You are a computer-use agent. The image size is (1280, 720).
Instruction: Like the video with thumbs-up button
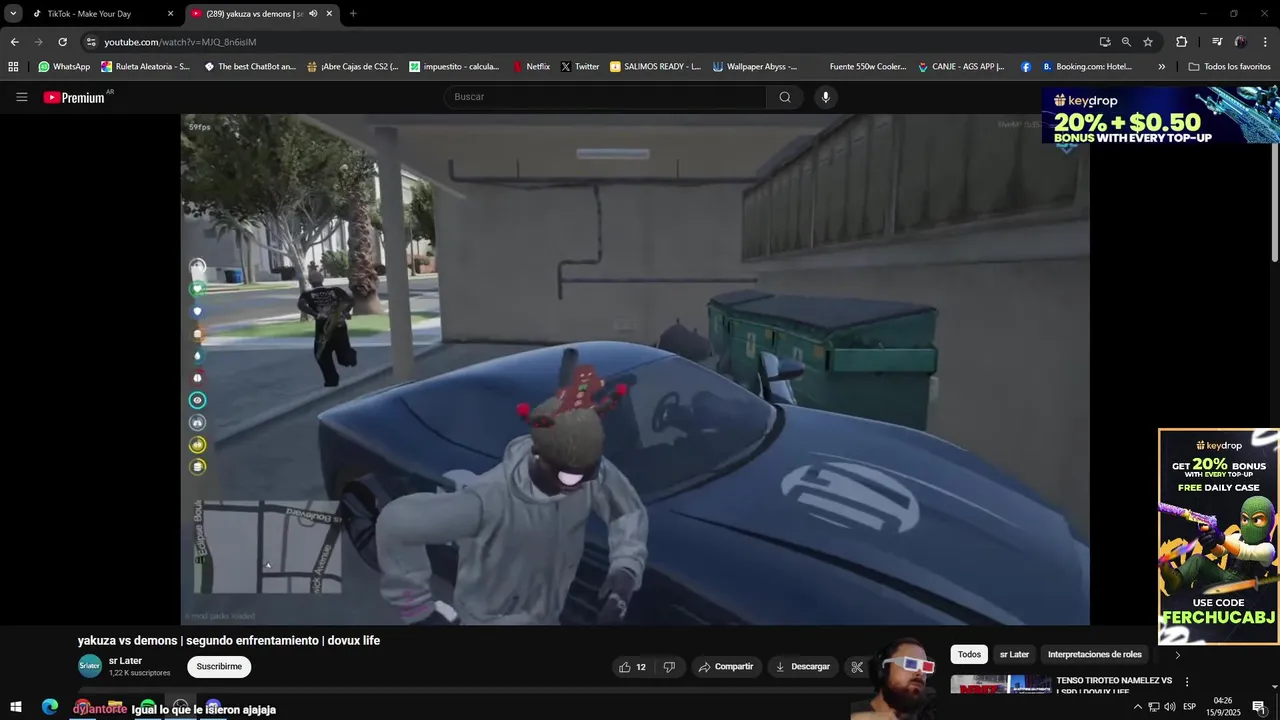click(x=633, y=667)
